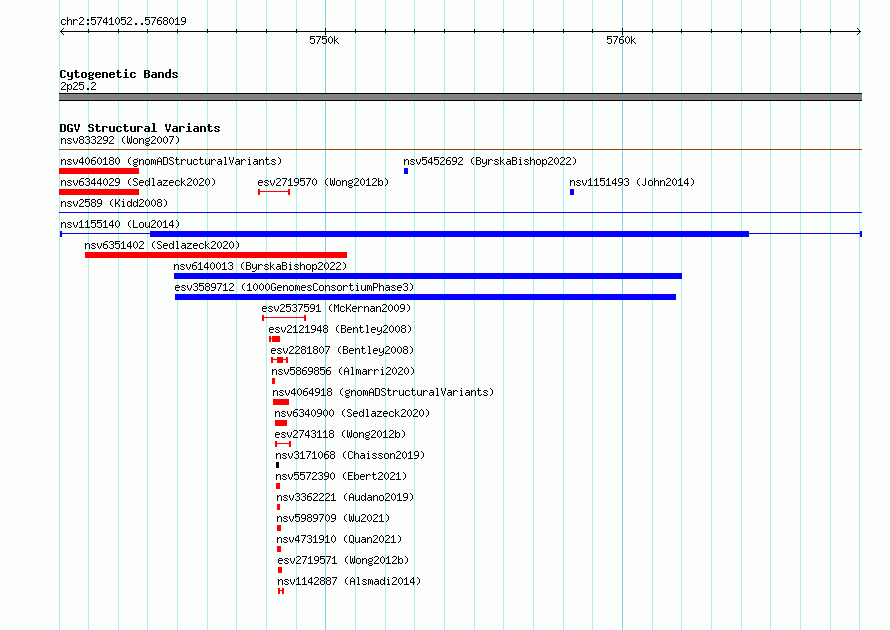
Task: Click the Cytogenetic Bands track title
Action: [119, 74]
